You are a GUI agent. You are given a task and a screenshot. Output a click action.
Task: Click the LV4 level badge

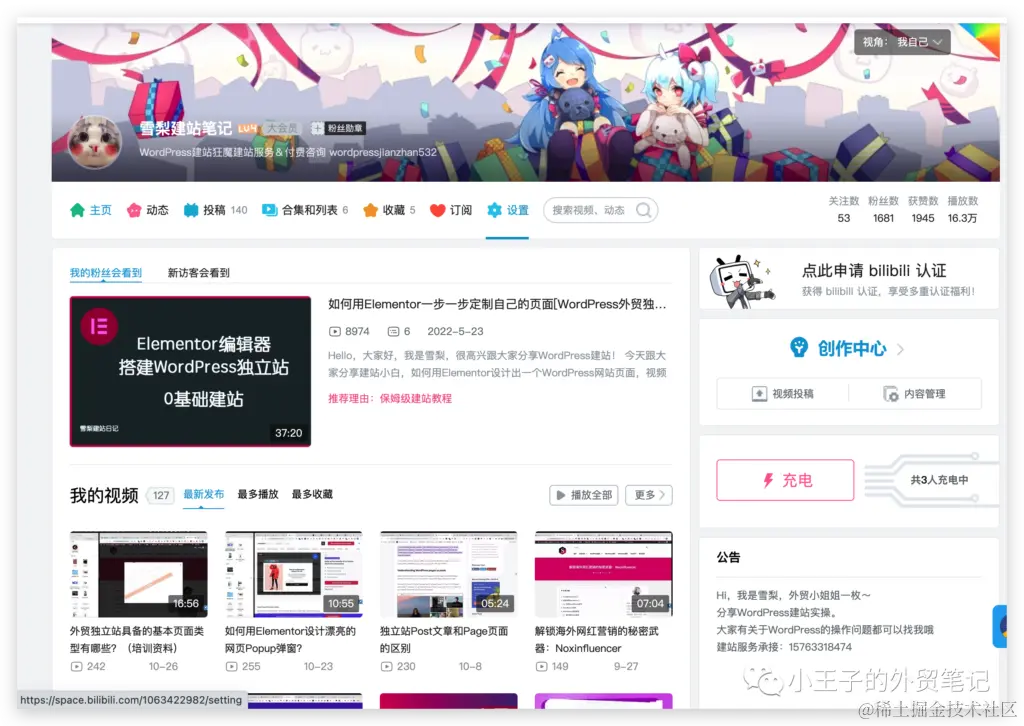tap(247, 128)
